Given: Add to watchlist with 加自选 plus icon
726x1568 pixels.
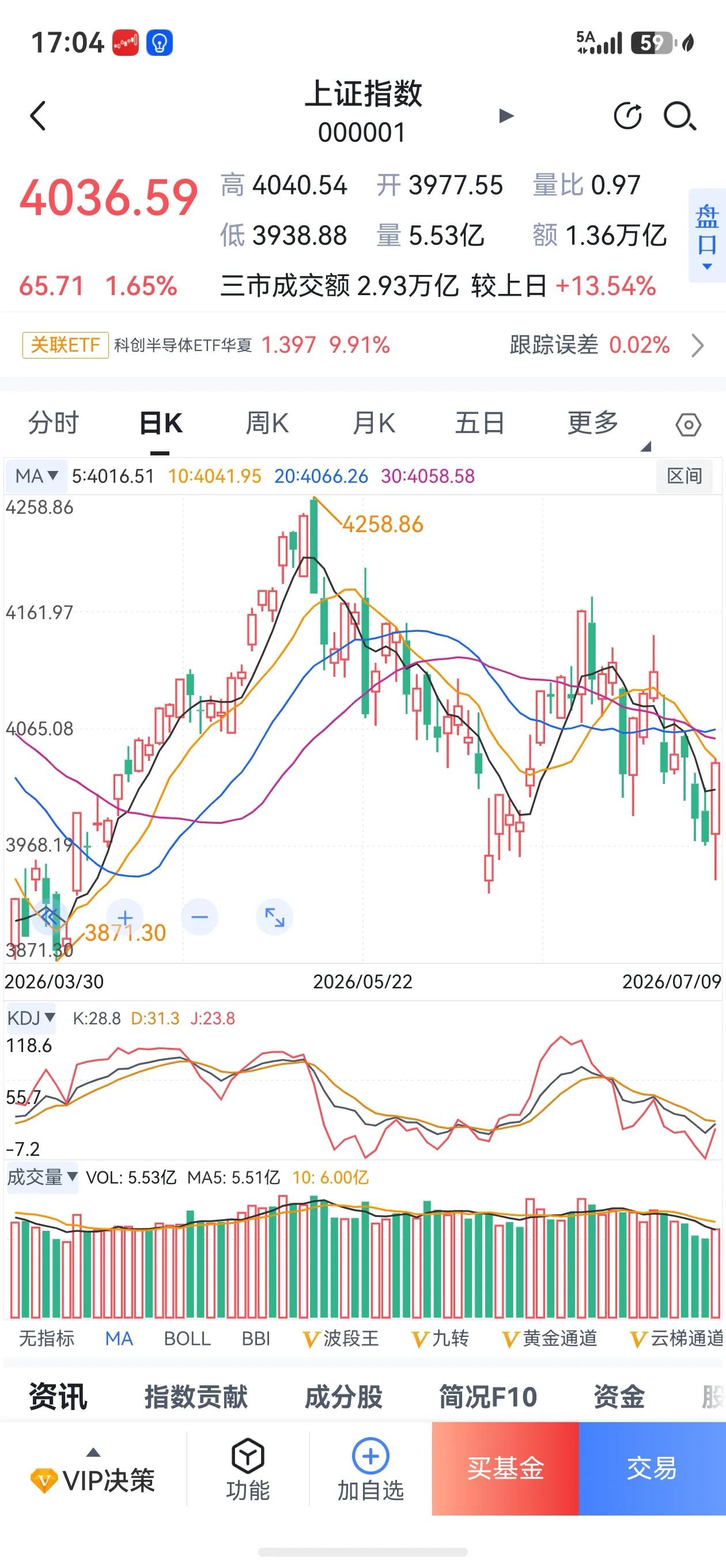Looking at the screenshot, I should [x=370, y=1456].
